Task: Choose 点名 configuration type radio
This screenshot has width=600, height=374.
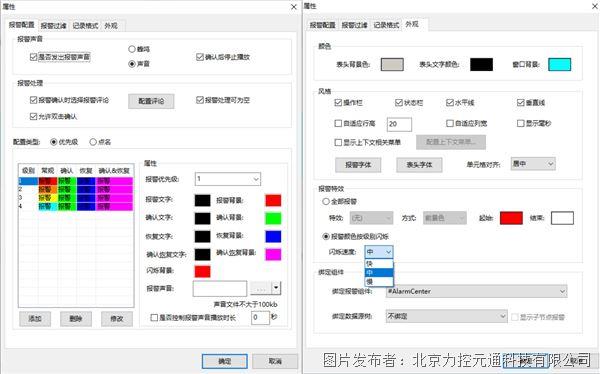Action: coord(93,142)
